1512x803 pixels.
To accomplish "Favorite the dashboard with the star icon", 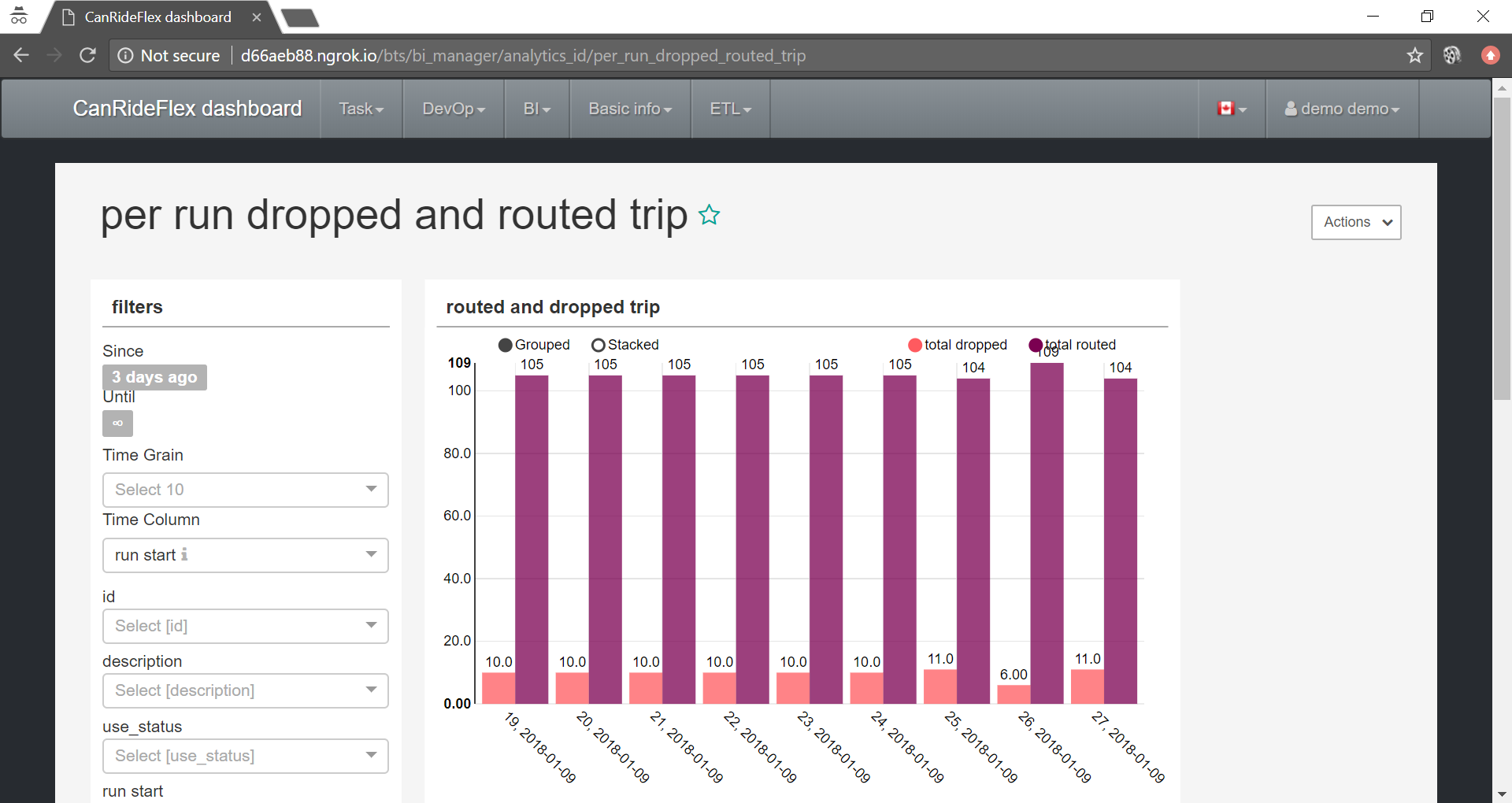I will (709, 215).
